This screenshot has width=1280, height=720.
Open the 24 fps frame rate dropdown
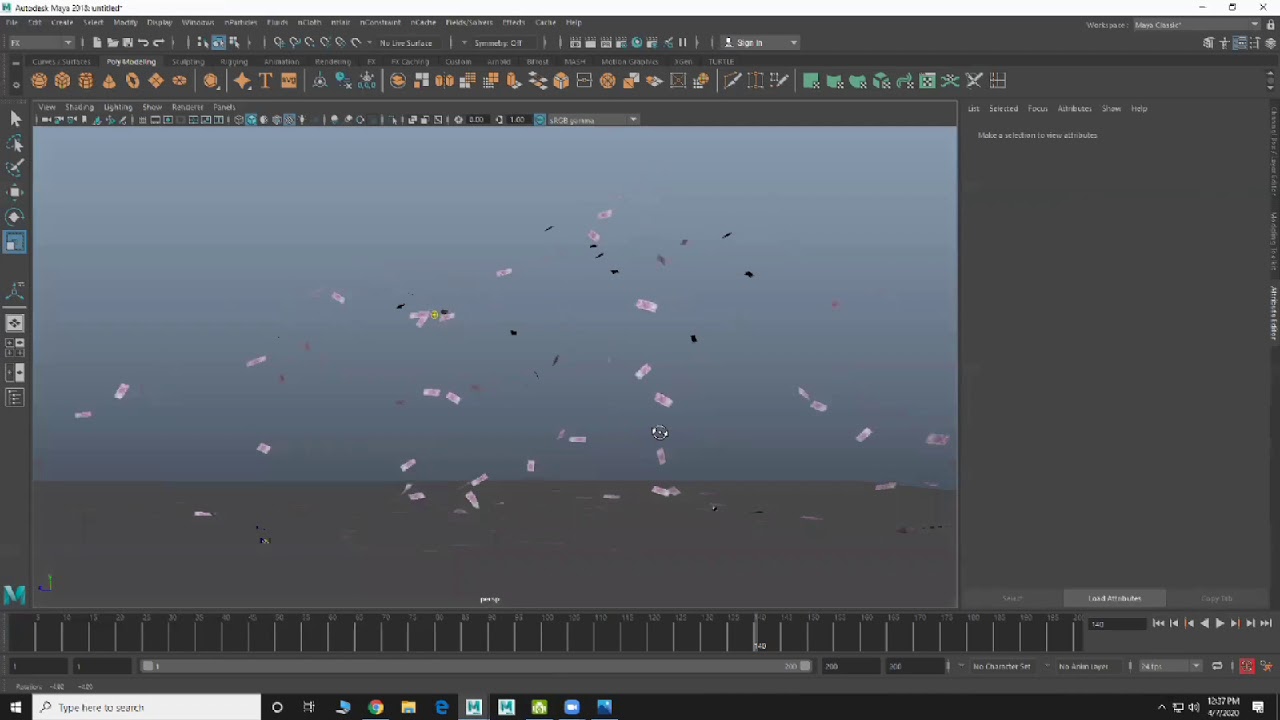click(x=1170, y=666)
